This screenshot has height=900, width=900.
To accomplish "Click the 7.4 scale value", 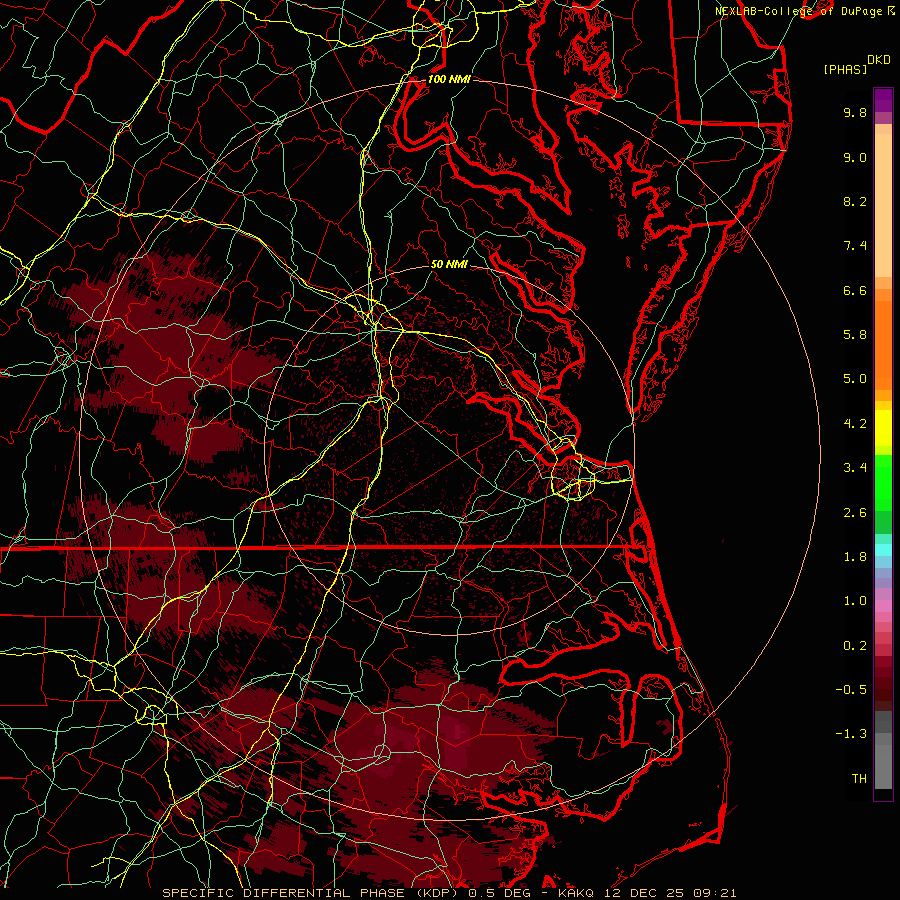I will point(855,246).
